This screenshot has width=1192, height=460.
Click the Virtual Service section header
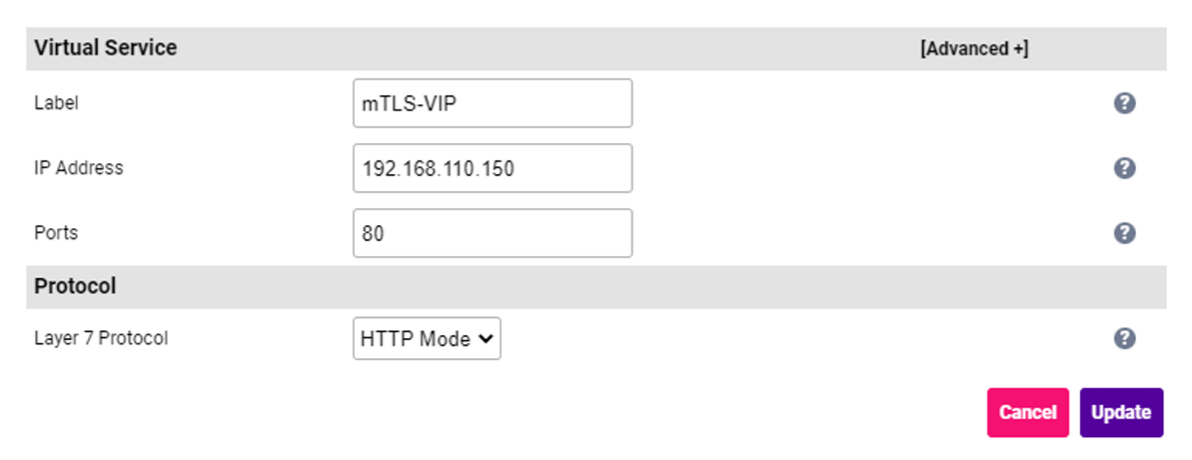106,48
